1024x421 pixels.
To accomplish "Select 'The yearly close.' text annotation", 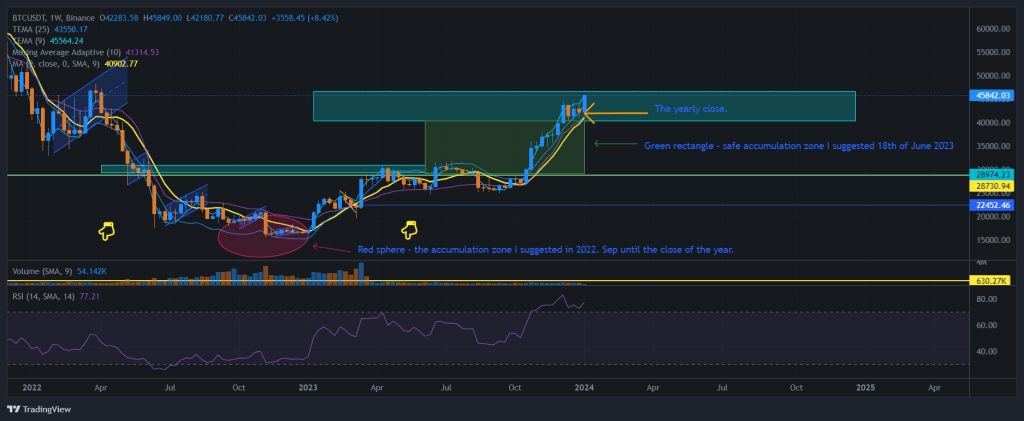I will tap(691, 108).
